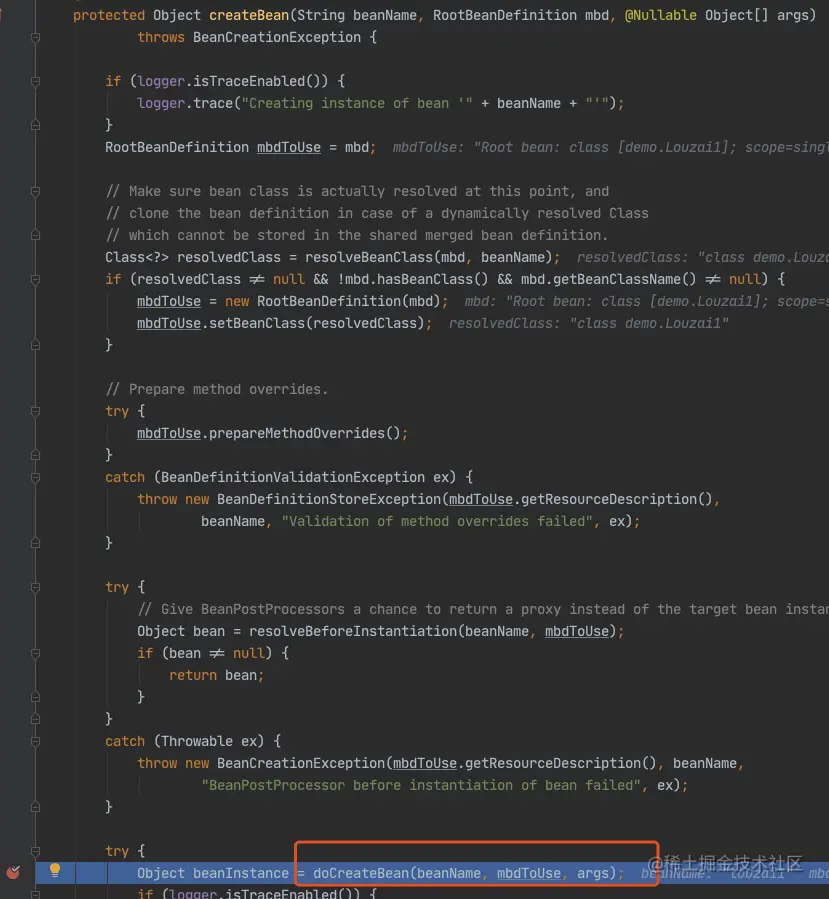Click mbdToUse in RootBeanDefinition declaration line

(x=288, y=147)
